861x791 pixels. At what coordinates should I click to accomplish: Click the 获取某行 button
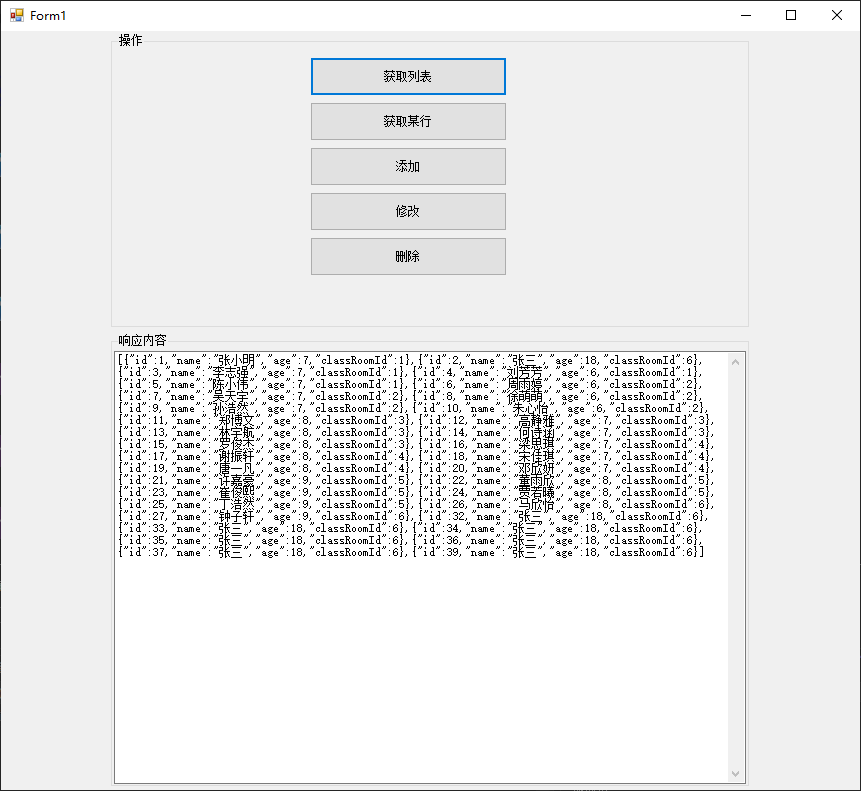point(408,121)
